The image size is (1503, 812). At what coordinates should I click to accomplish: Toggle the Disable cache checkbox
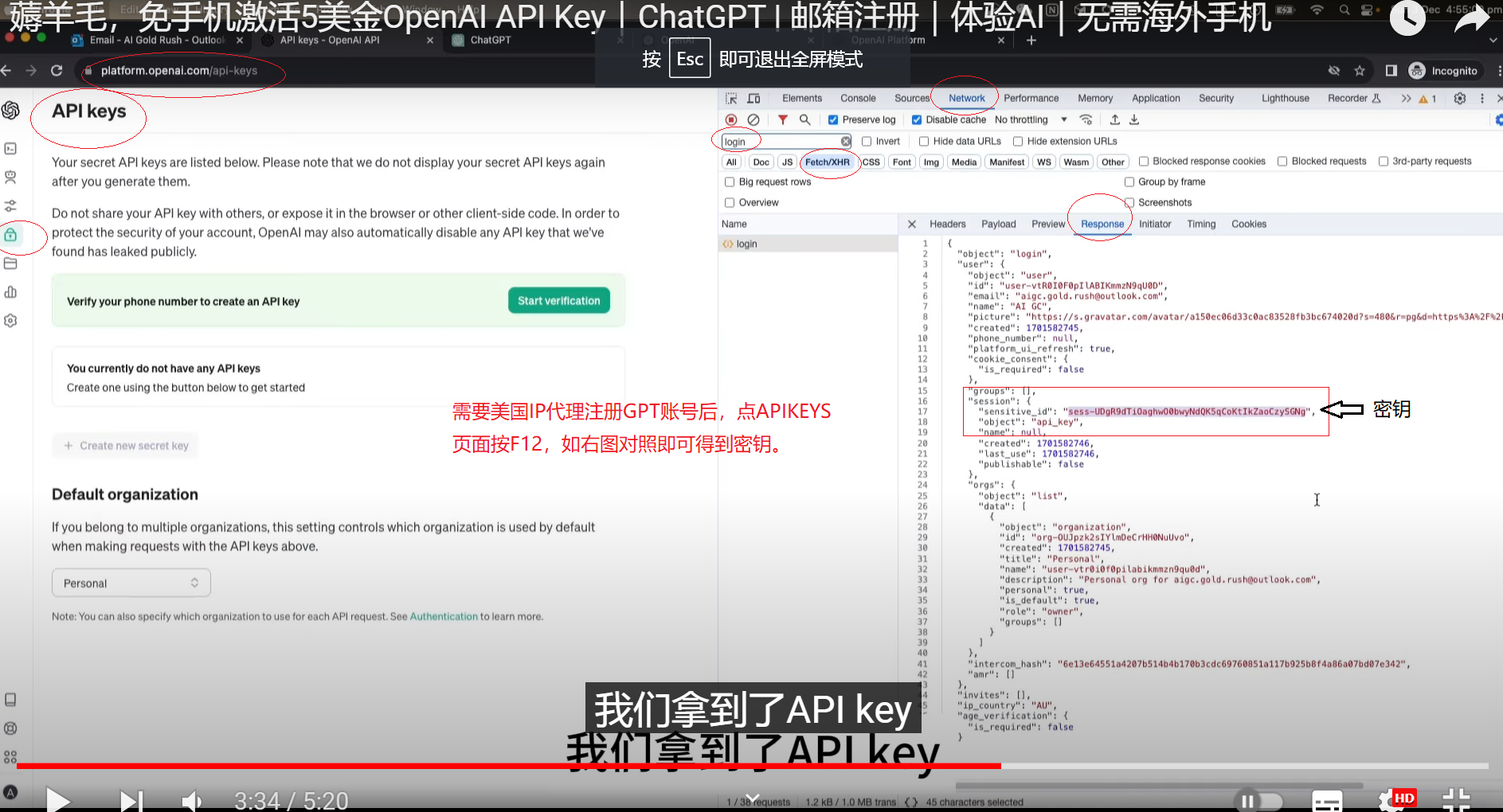(x=917, y=120)
